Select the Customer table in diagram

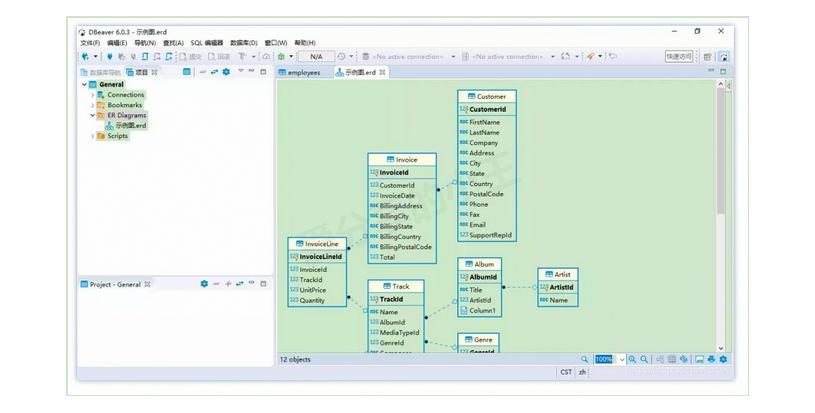point(487,97)
